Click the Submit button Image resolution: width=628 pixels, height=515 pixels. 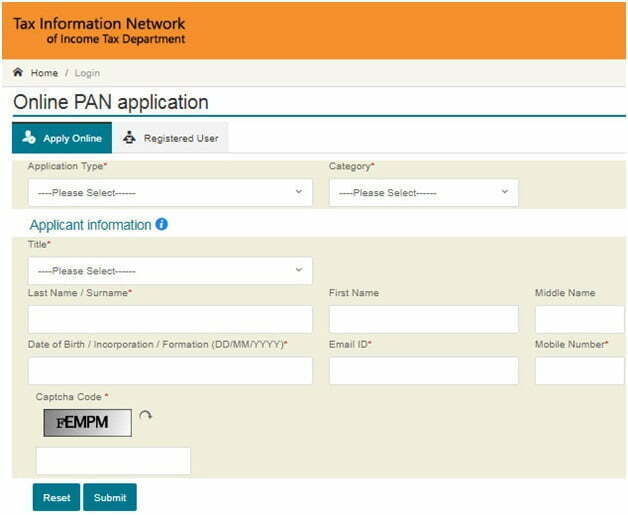(x=110, y=497)
